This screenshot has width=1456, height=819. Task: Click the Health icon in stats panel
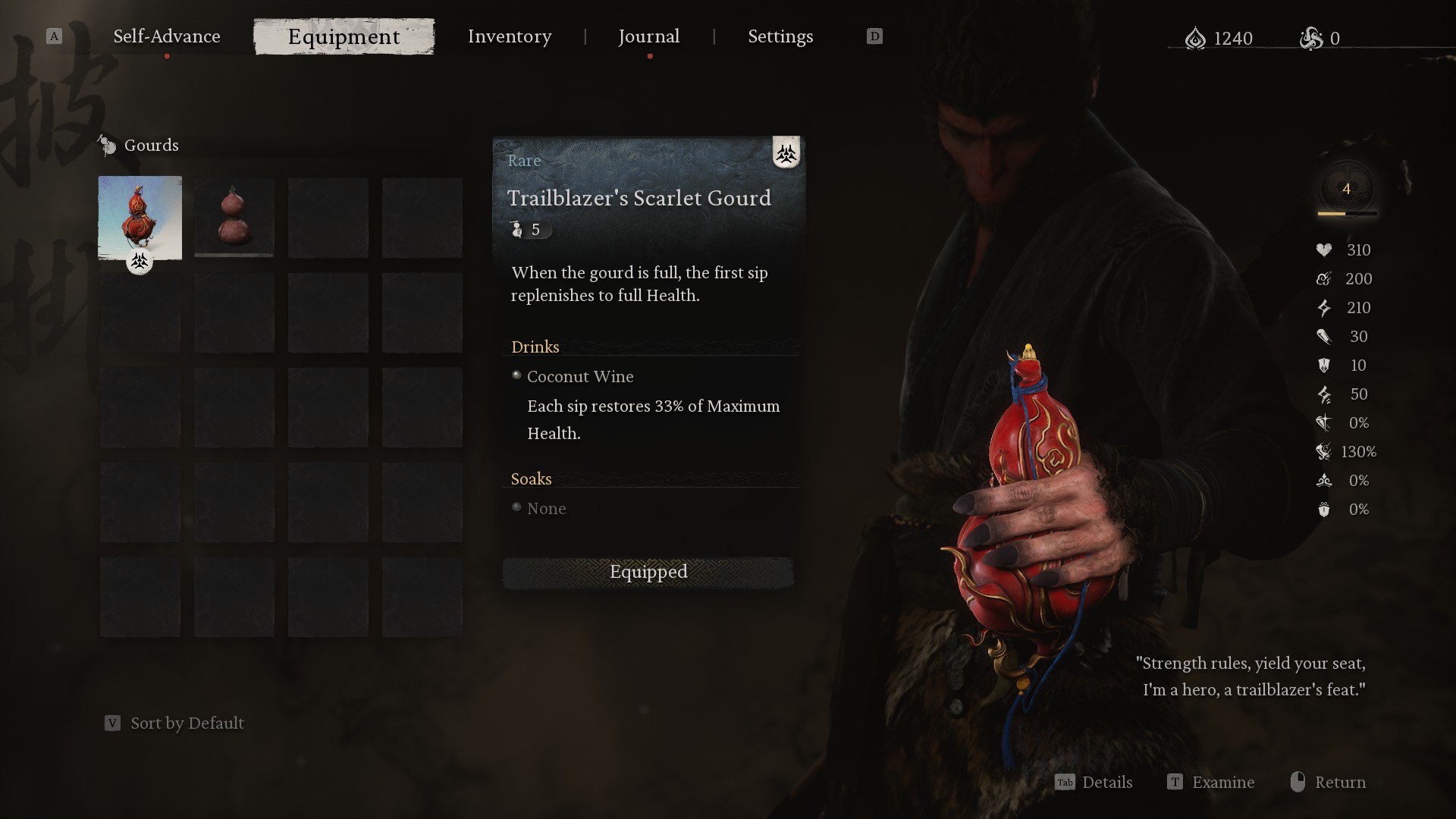1324,249
